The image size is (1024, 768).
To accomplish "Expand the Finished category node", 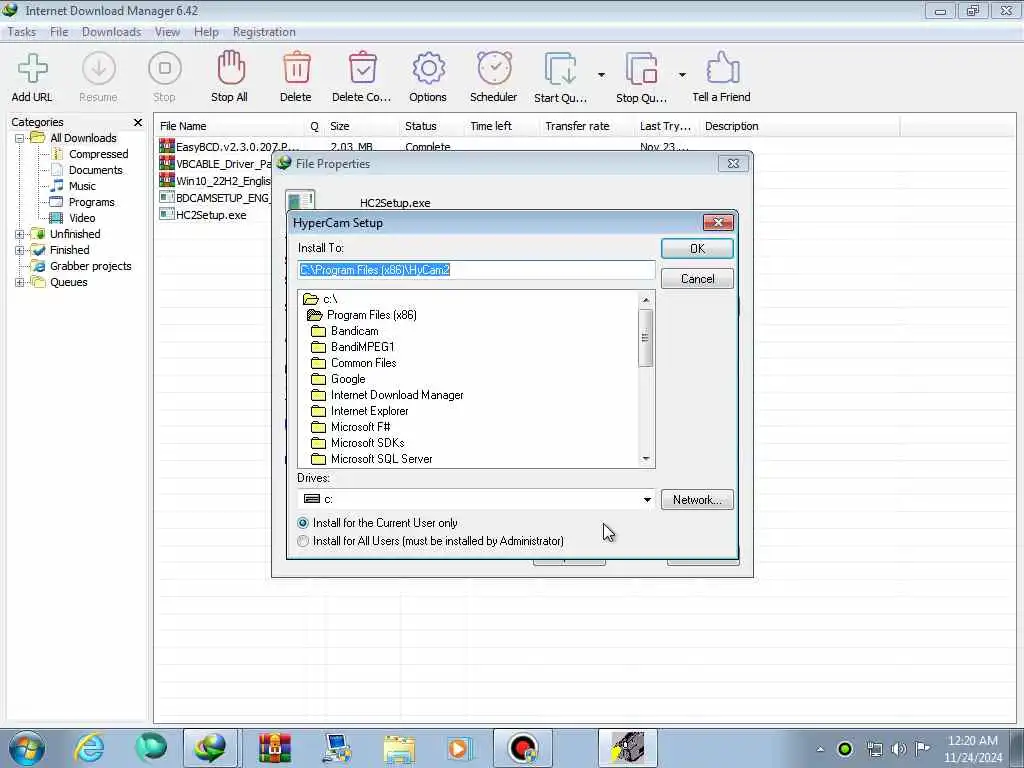I will click(x=20, y=250).
